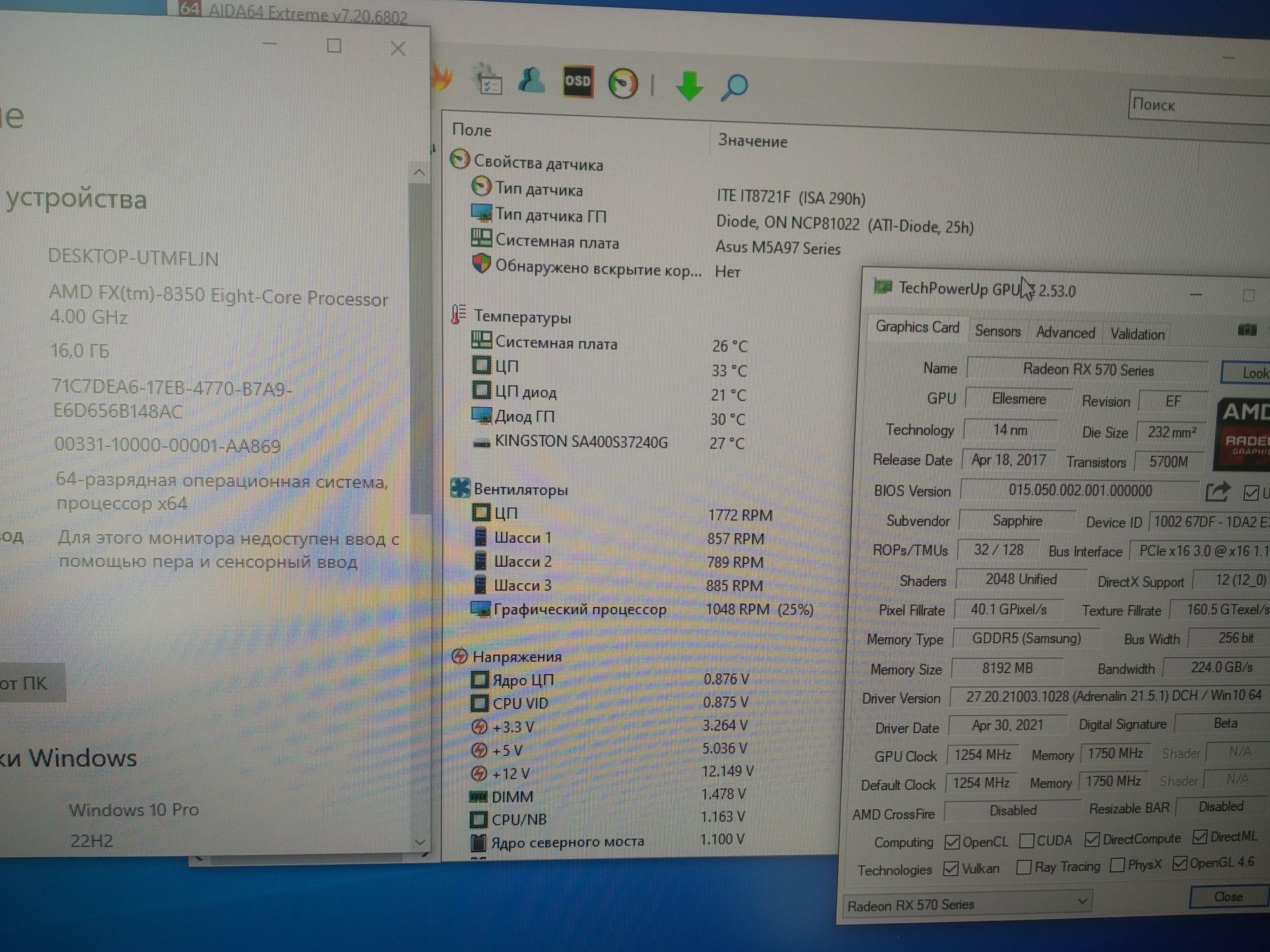Click the BIOS export share icon in GPU-Z

pyautogui.click(x=1217, y=491)
